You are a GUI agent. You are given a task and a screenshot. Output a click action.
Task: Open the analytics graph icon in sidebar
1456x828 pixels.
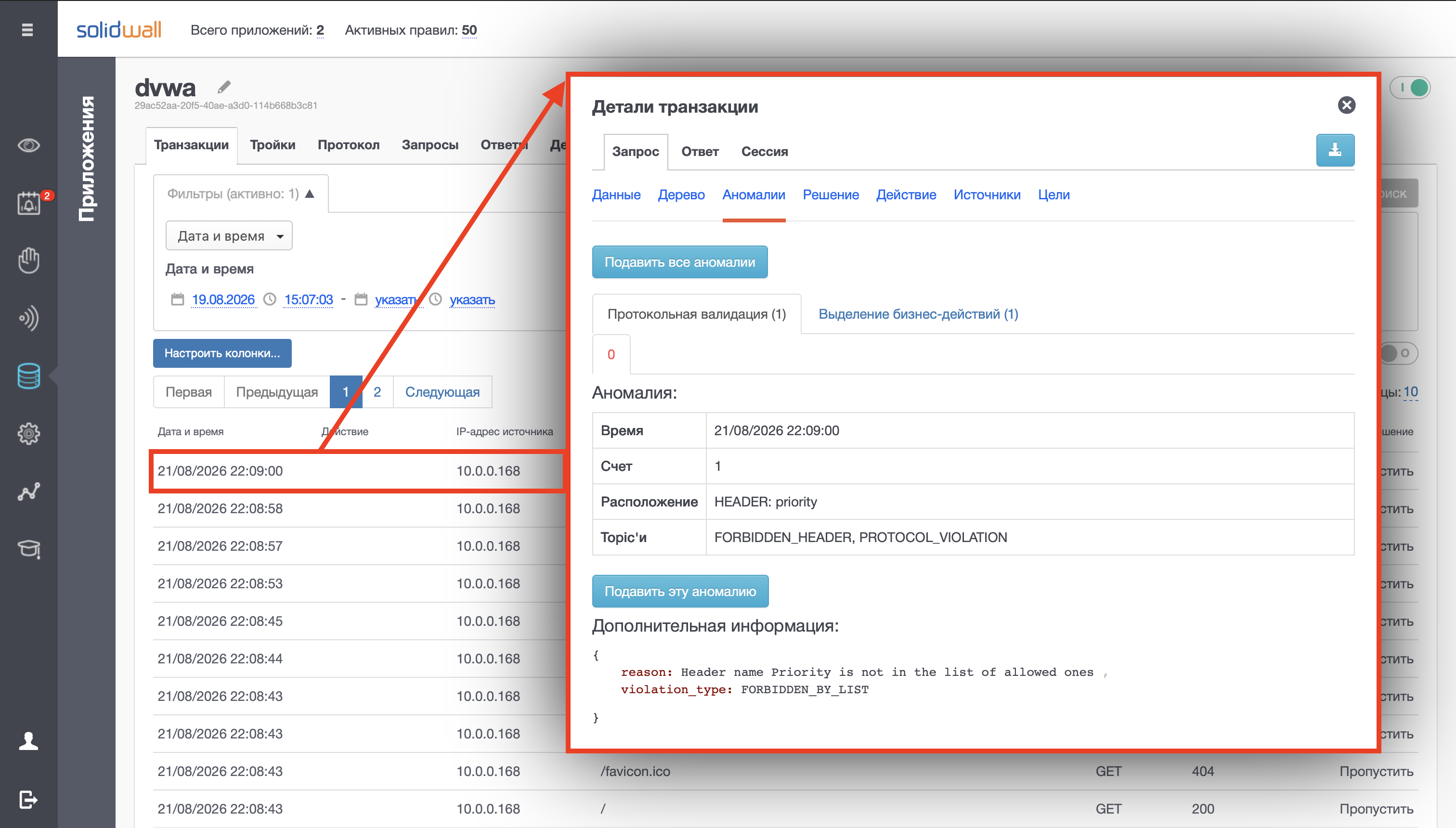pos(28,492)
